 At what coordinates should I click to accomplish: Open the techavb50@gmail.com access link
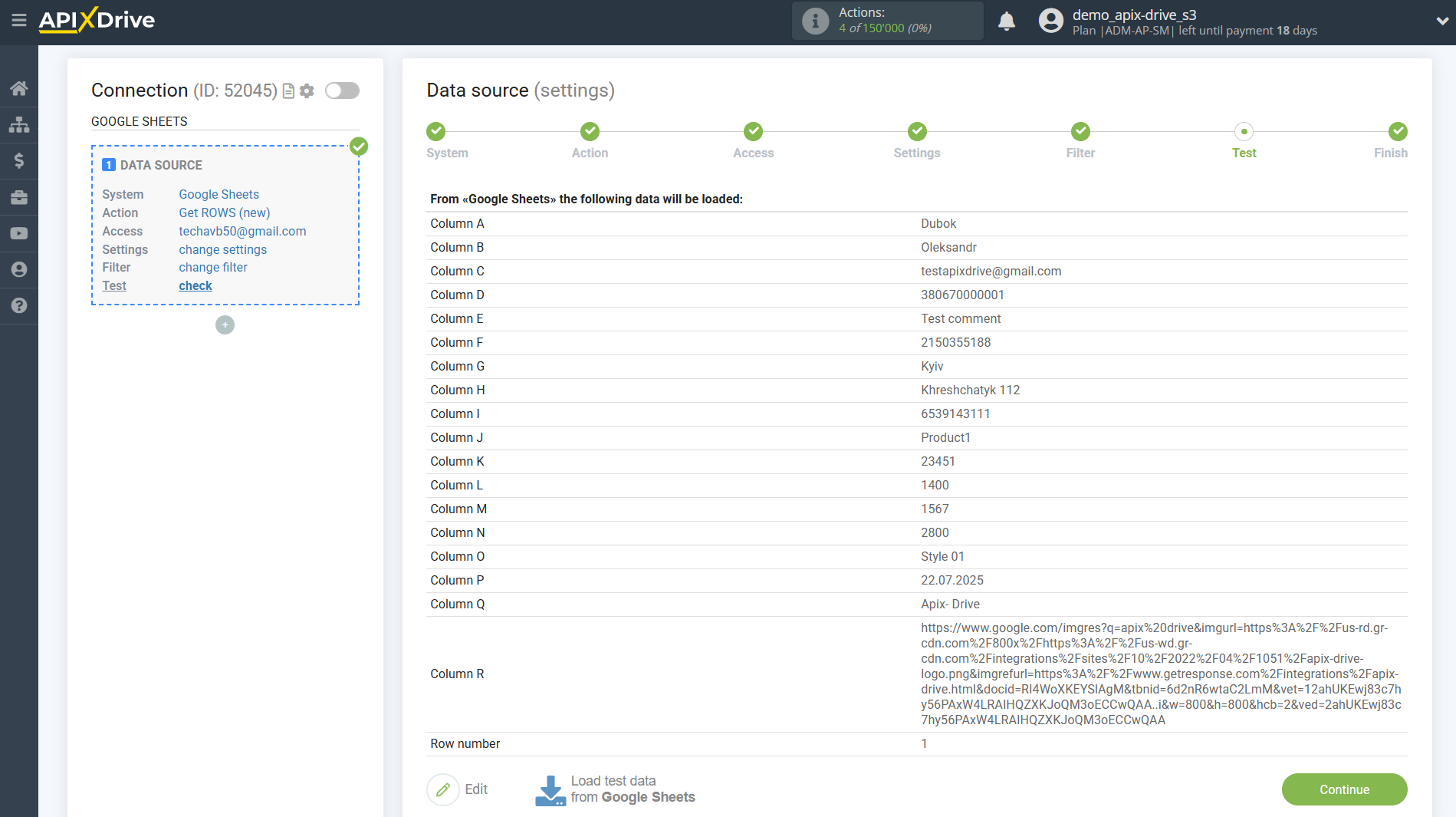242,231
